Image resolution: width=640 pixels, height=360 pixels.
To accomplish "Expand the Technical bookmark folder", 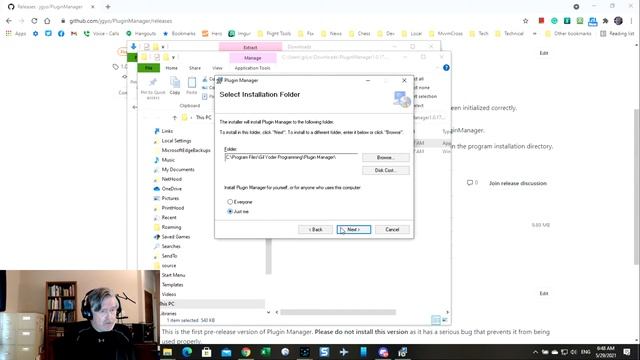I will (509, 33).
